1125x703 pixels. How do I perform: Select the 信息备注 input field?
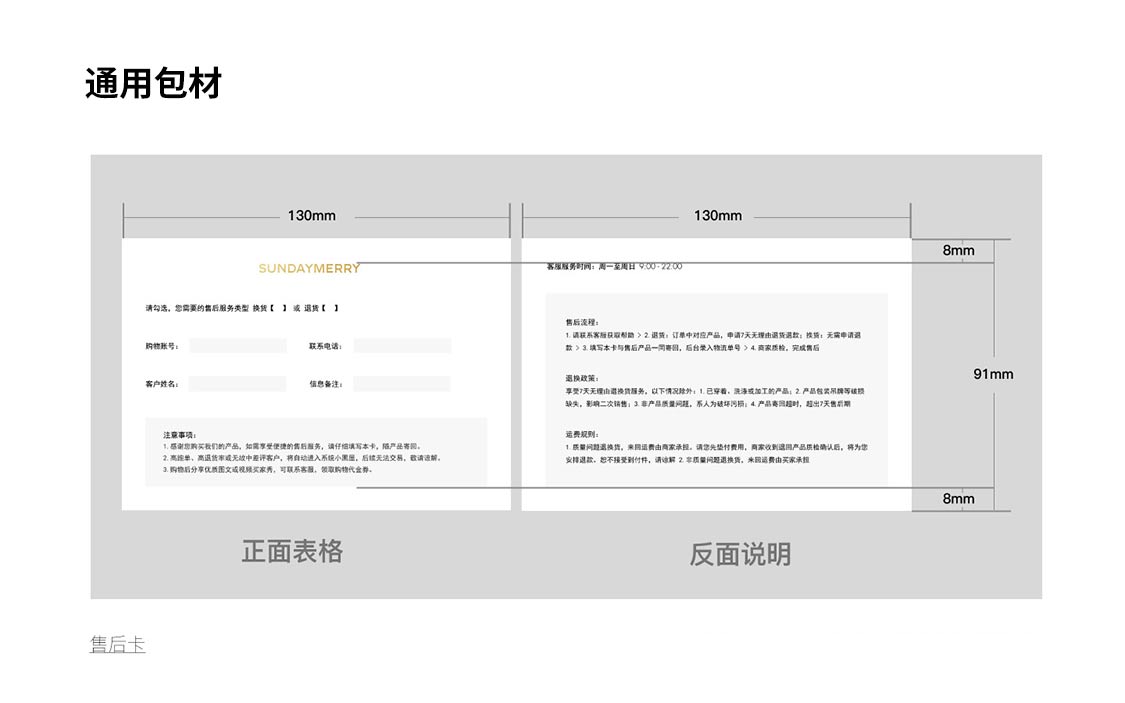[402, 384]
